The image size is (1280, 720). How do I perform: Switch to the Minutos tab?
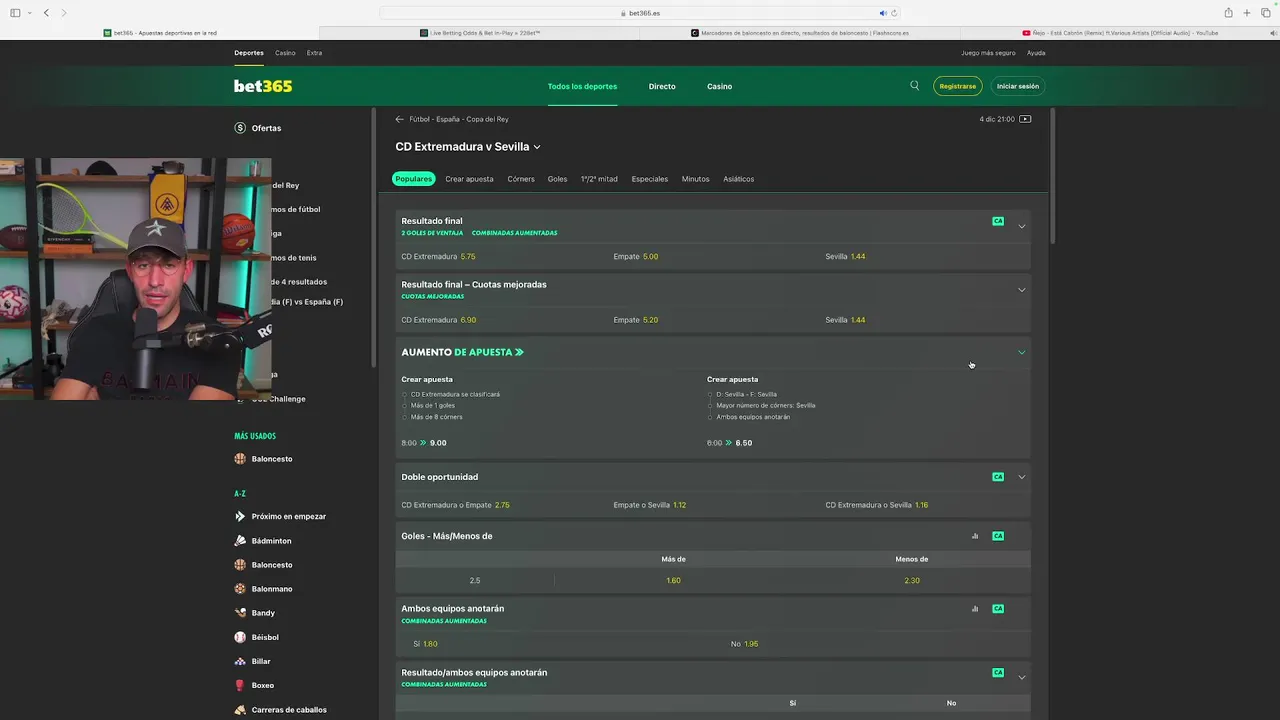click(695, 179)
